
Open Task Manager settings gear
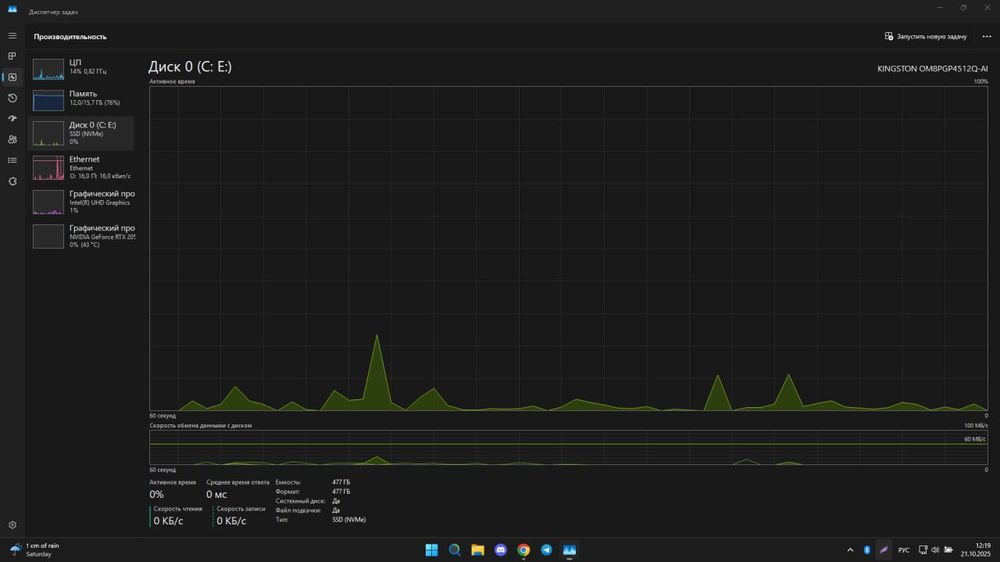click(x=12, y=525)
